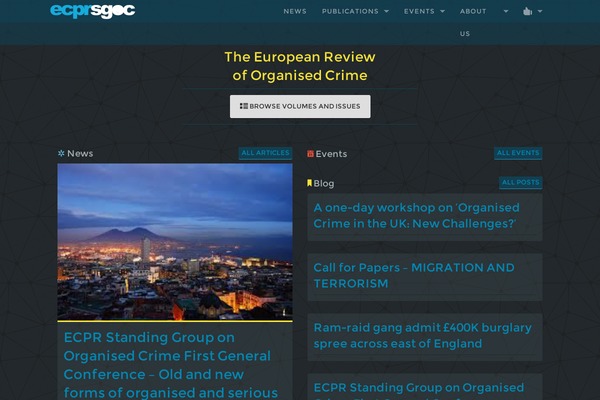Open the Publications menu item

[350, 11]
